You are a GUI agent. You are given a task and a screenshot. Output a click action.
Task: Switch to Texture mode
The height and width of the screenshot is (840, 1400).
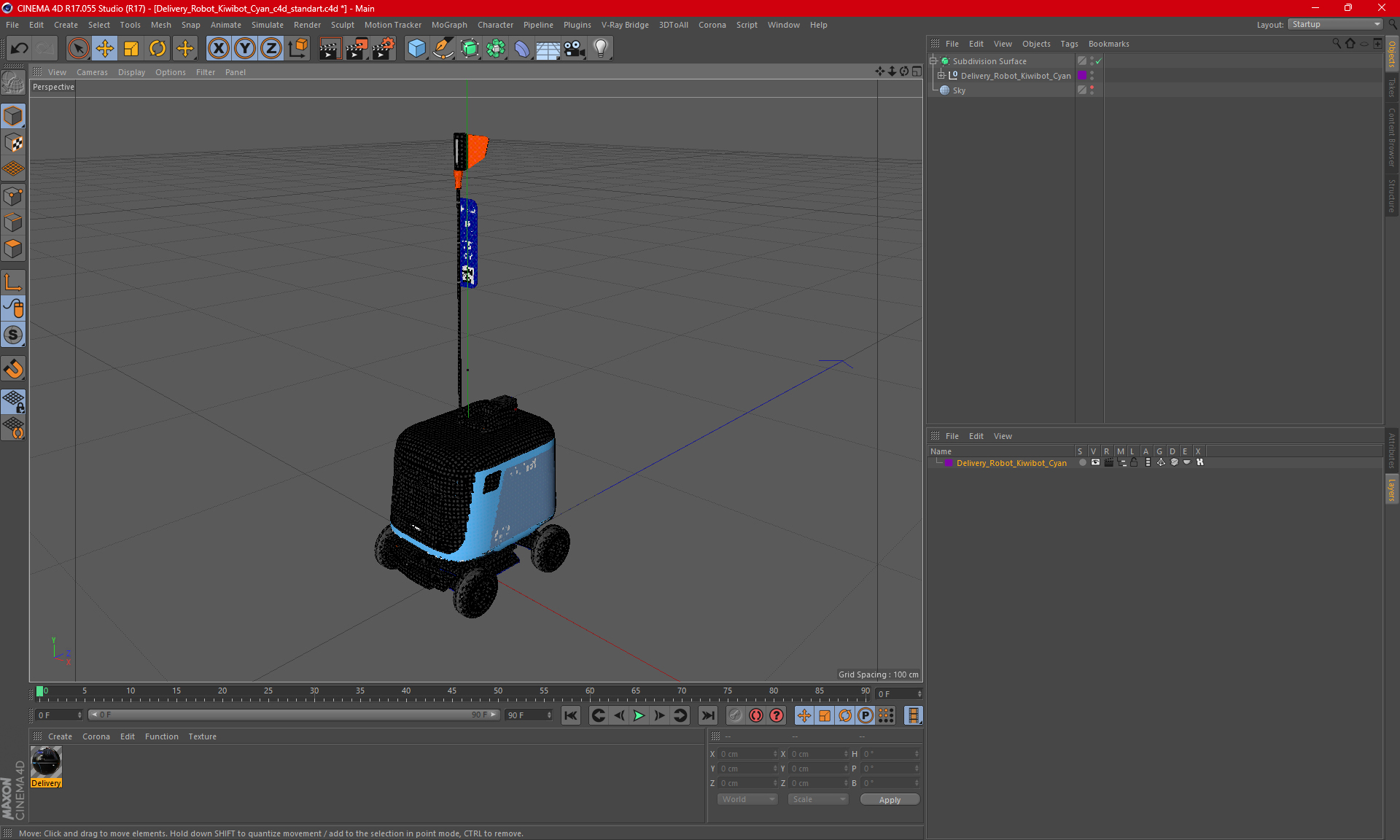pyautogui.click(x=13, y=142)
